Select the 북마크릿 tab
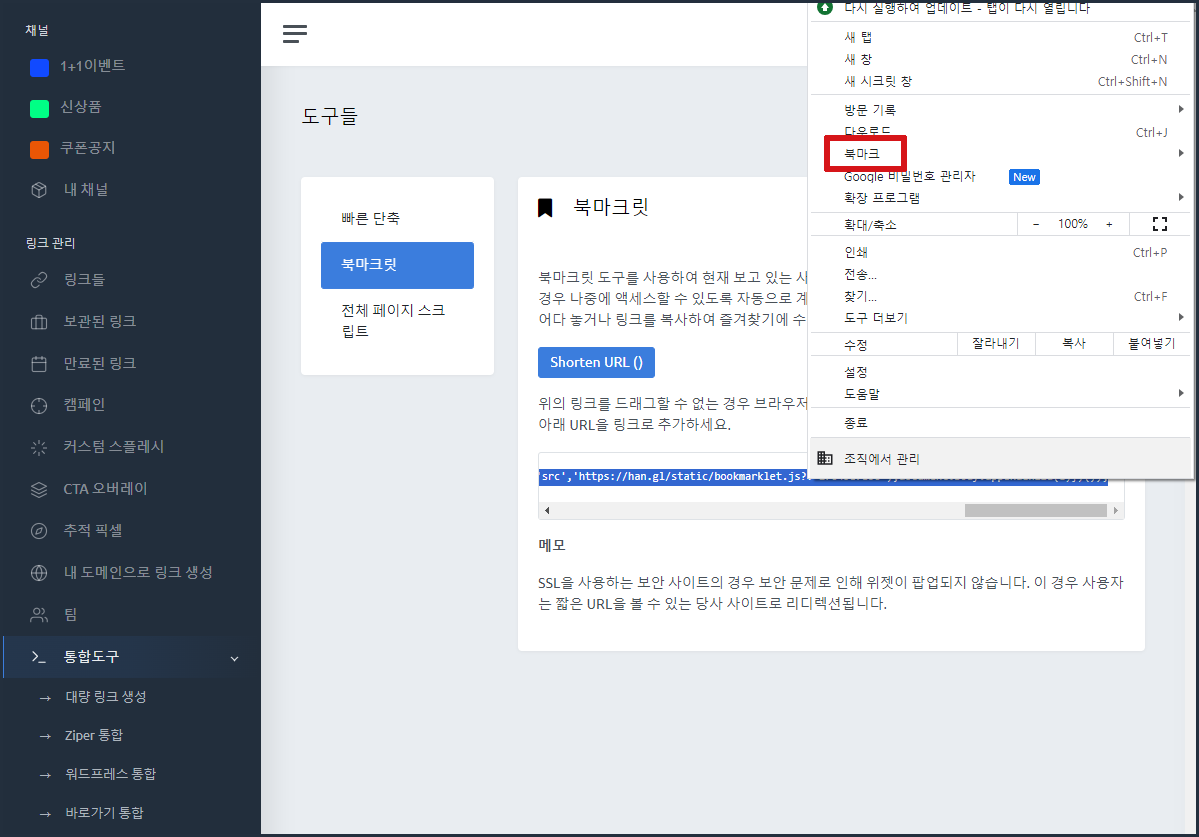The height and width of the screenshot is (837, 1199). (398, 265)
